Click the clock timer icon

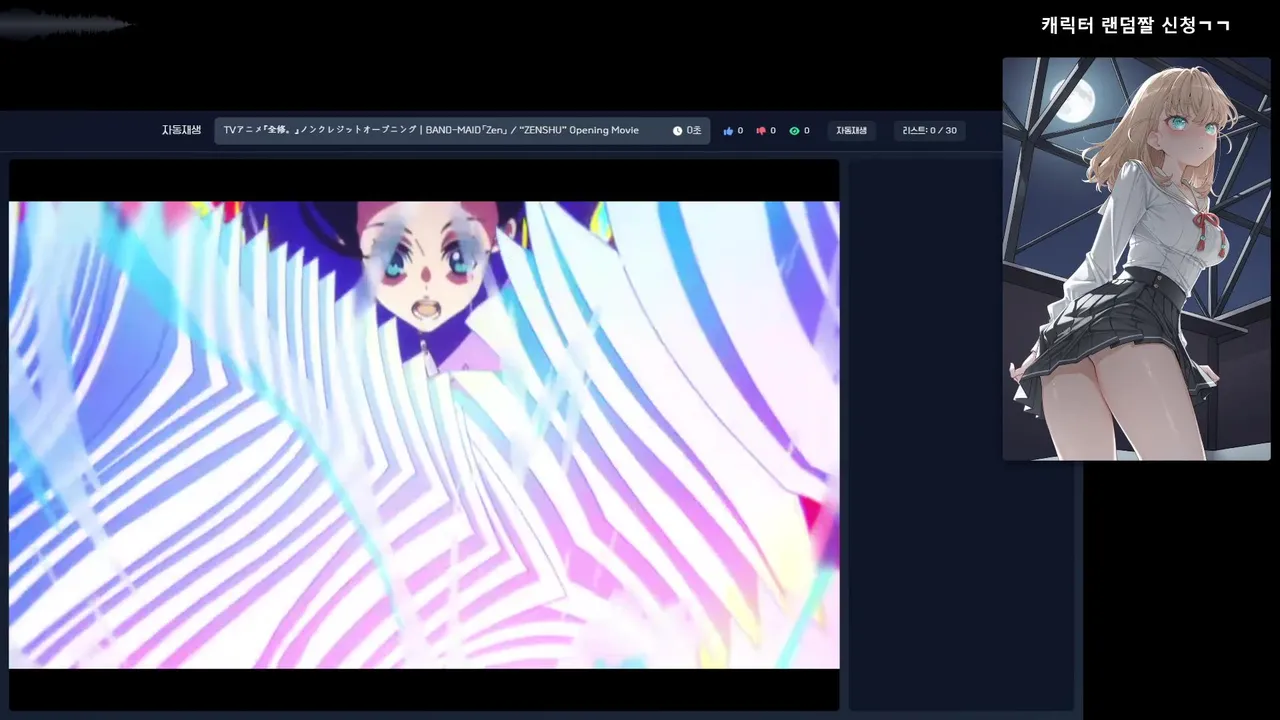click(x=677, y=131)
